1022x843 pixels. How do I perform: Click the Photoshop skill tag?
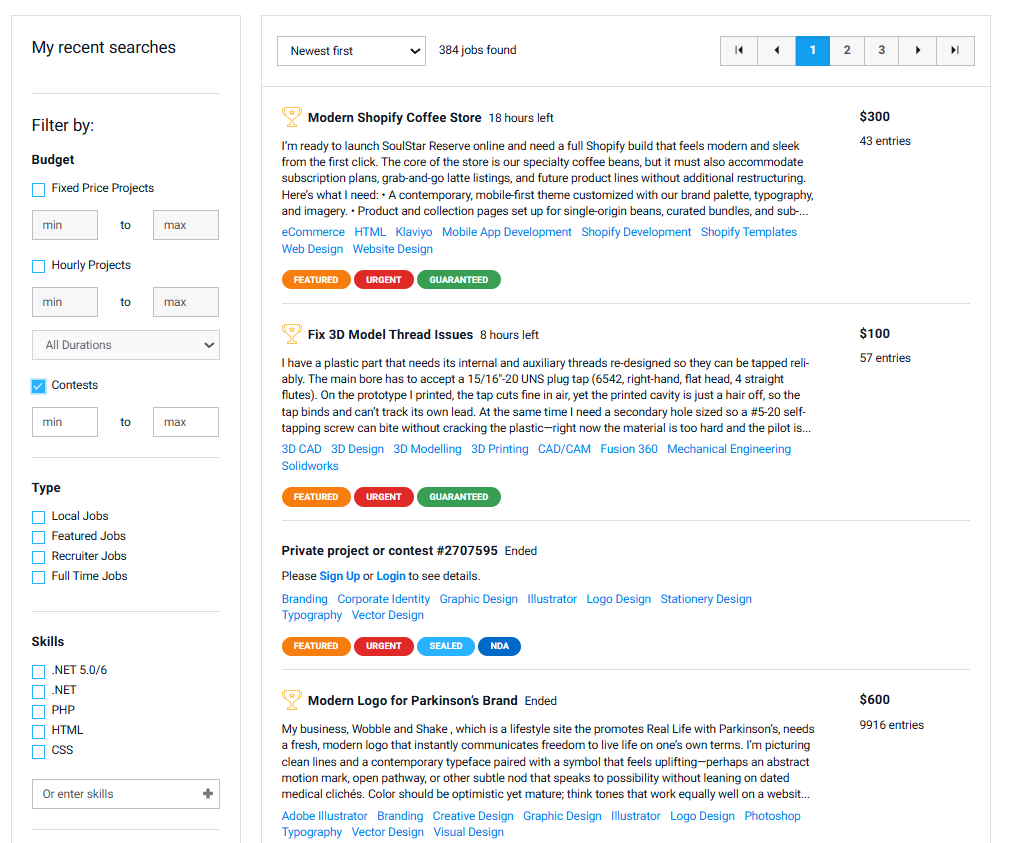point(772,816)
